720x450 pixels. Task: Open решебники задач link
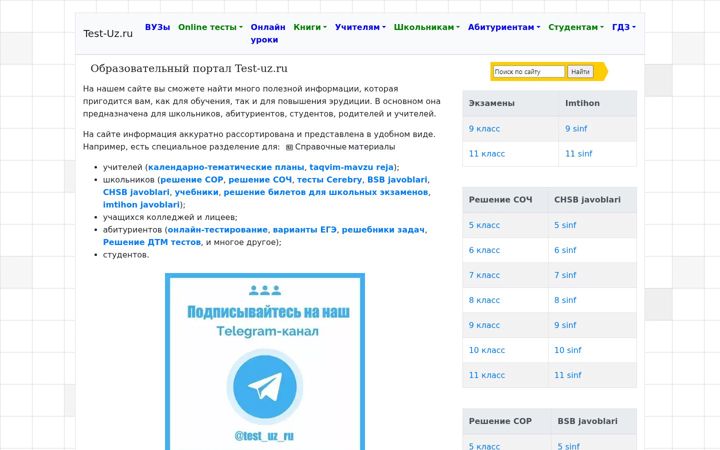click(x=383, y=230)
